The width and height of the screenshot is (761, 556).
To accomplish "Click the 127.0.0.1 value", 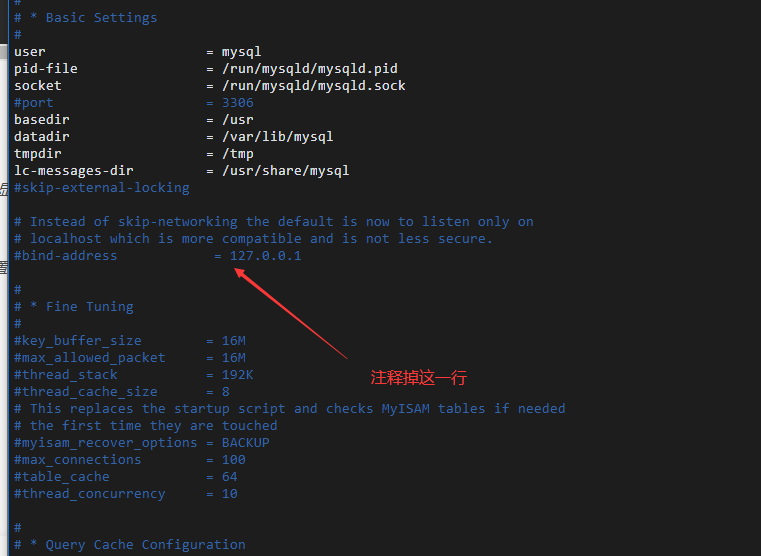I will (265, 256).
